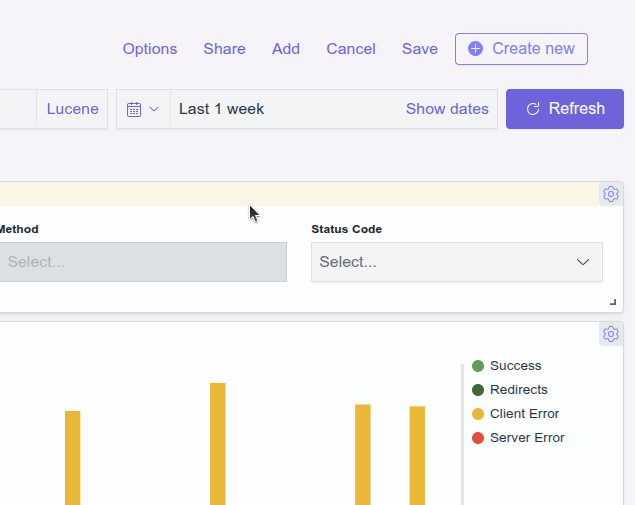Expand the Status Code dropdown
The height and width of the screenshot is (505, 635).
(x=457, y=262)
